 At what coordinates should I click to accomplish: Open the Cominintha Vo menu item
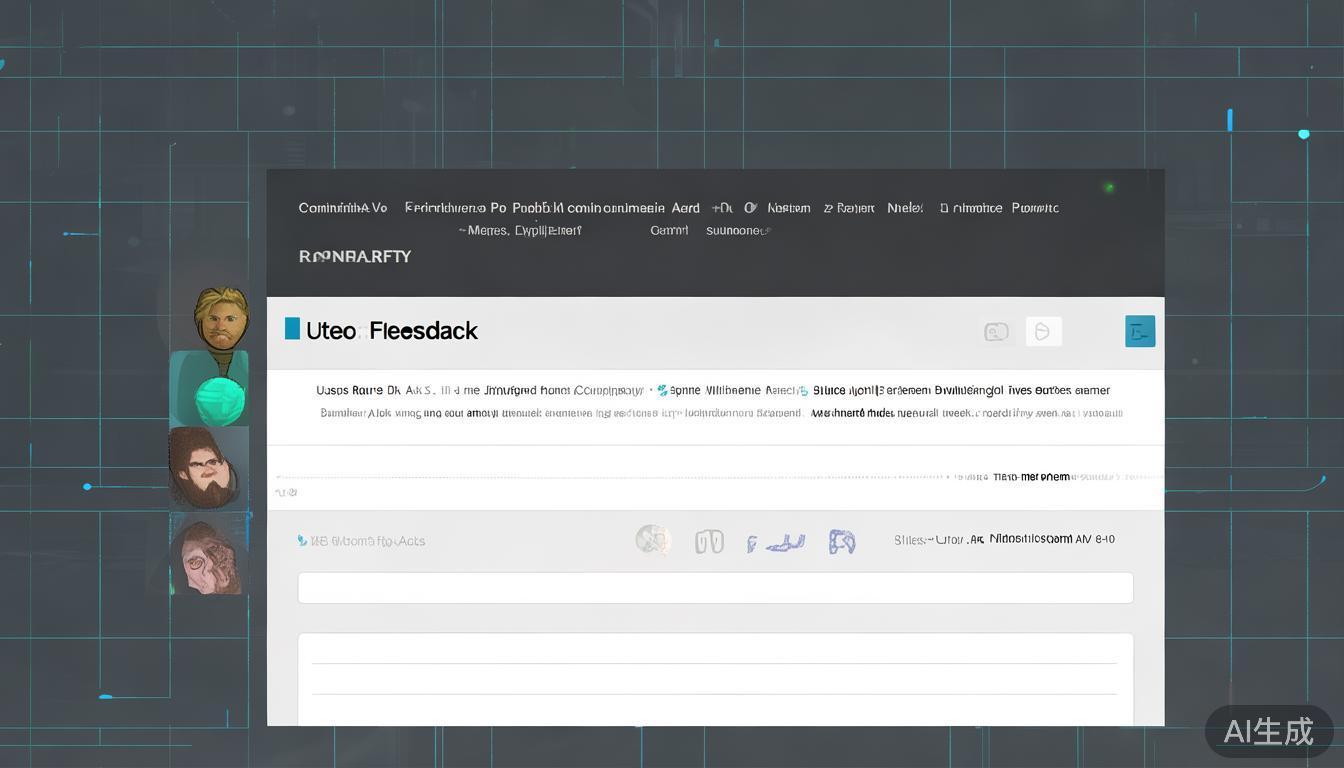(342, 208)
